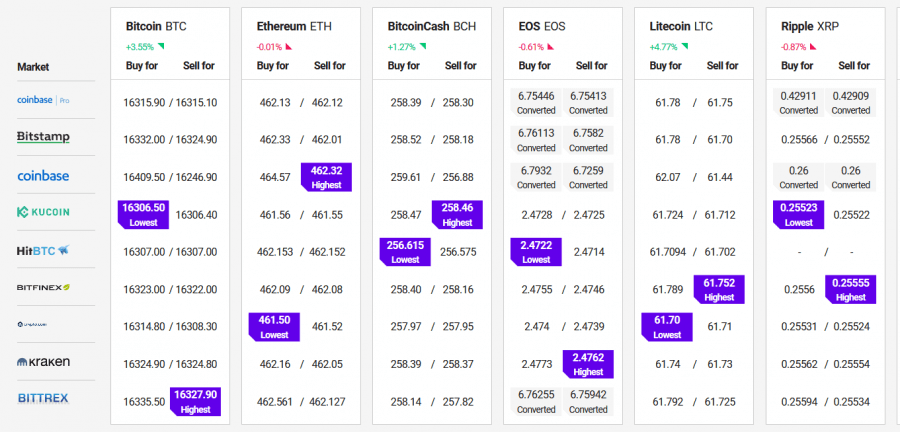Open the Ripple XRP column header
Viewport: 900px width, 432px height.
tap(810, 26)
